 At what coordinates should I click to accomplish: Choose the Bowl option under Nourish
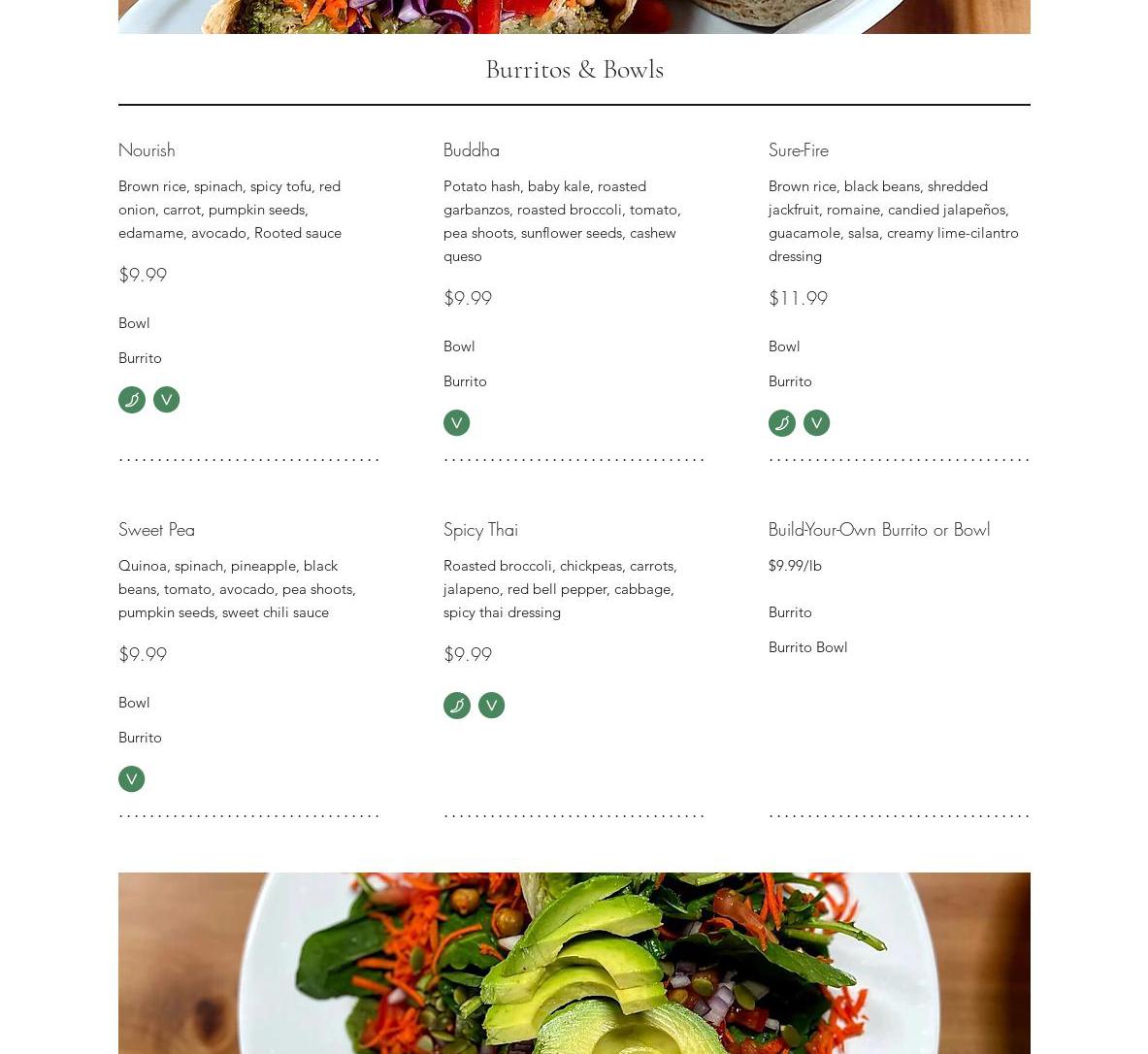(x=134, y=323)
